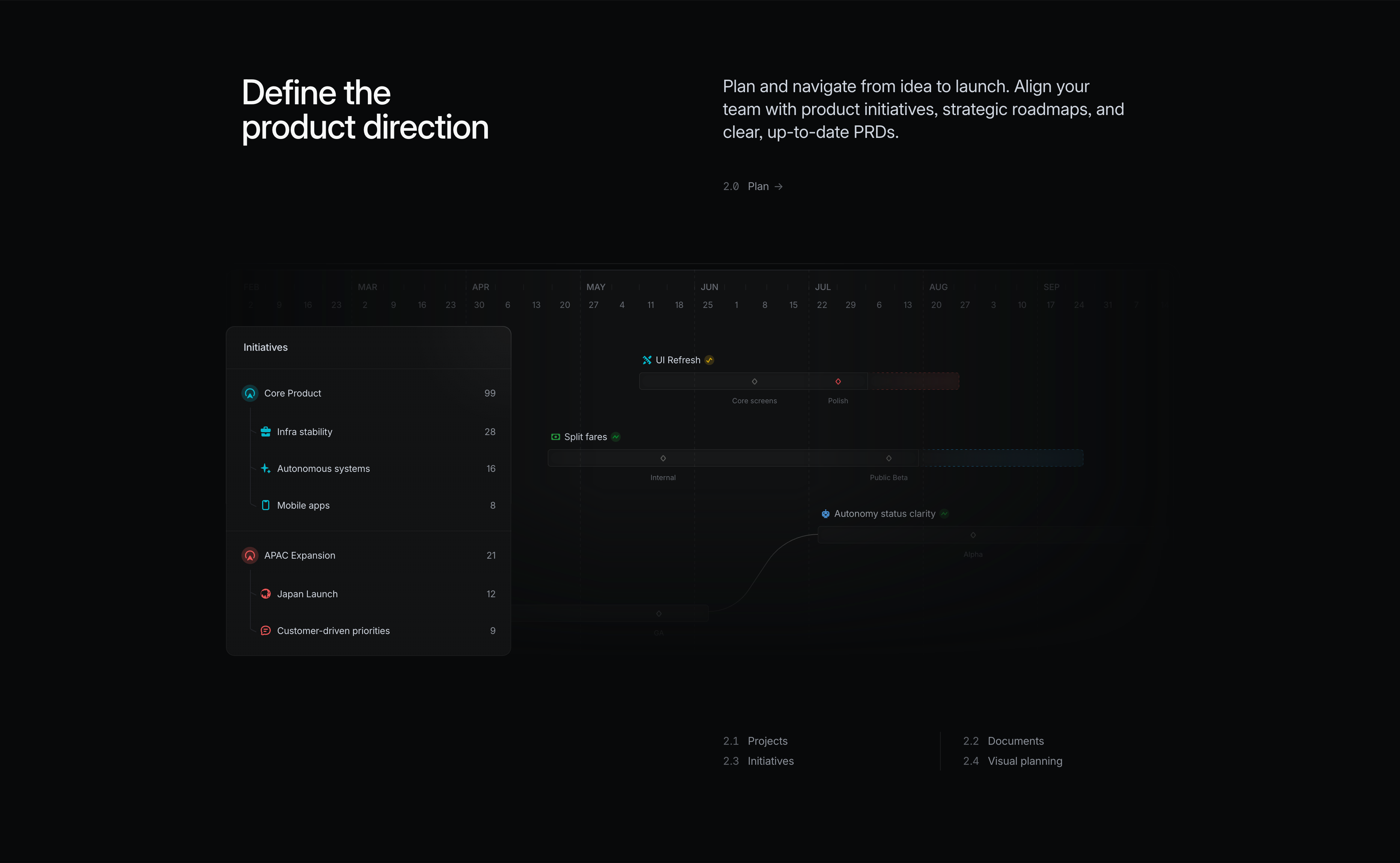
Task: Click the GA milestone diamond
Action: coord(659,614)
